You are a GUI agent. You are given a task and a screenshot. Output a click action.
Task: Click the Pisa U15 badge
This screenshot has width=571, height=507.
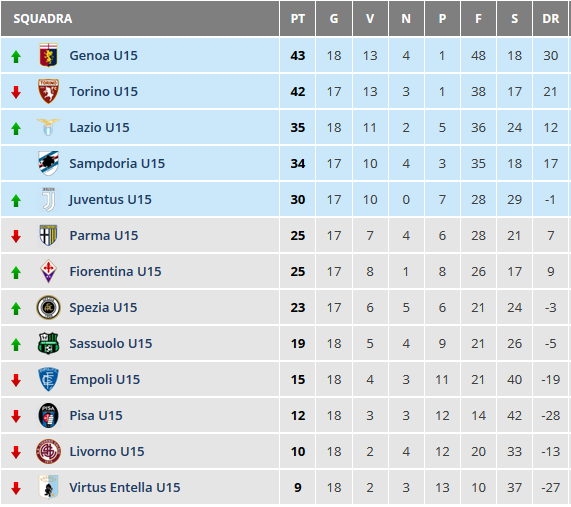(48, 416)
